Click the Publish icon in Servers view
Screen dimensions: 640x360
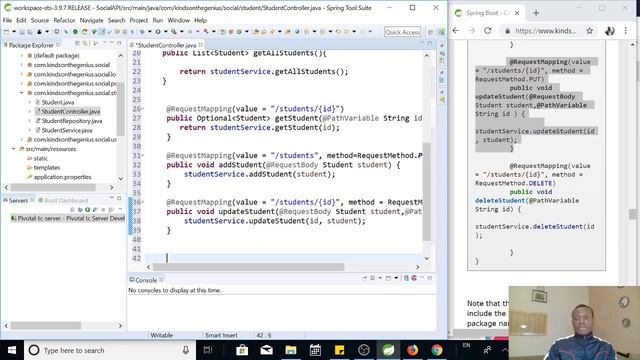pyautogui.click(x=111, y=209)
